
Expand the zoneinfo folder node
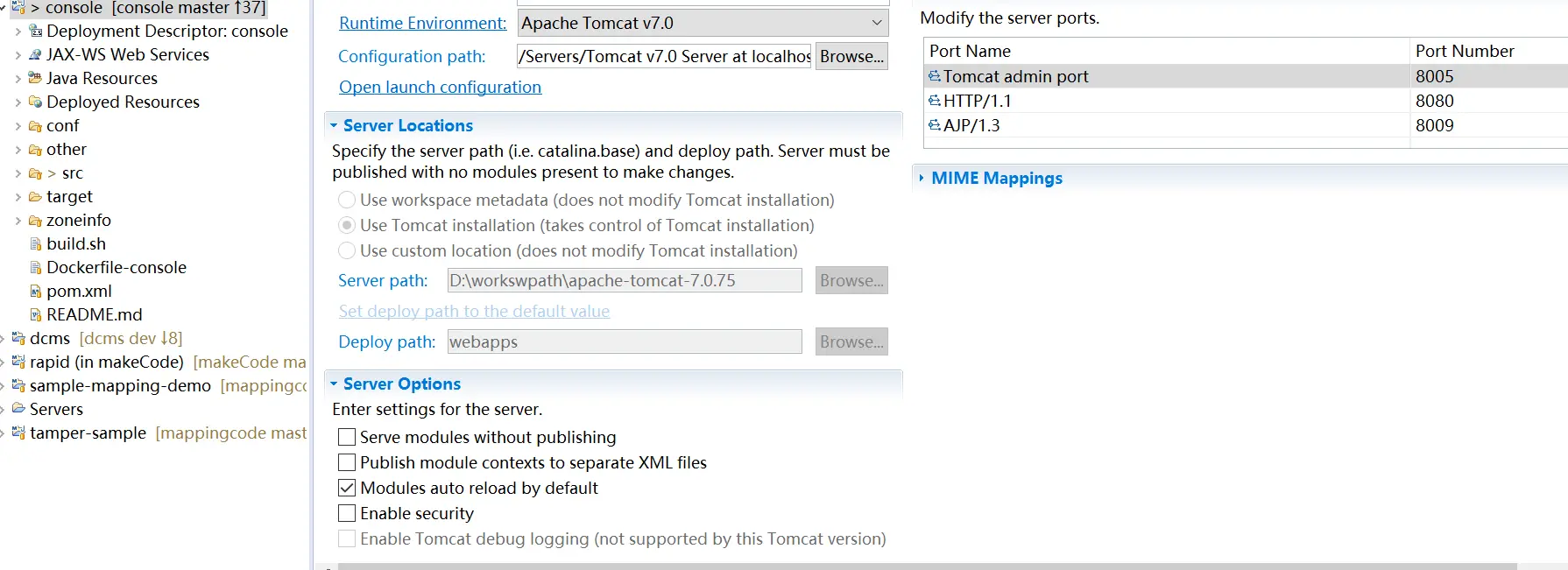coord(18,221)
